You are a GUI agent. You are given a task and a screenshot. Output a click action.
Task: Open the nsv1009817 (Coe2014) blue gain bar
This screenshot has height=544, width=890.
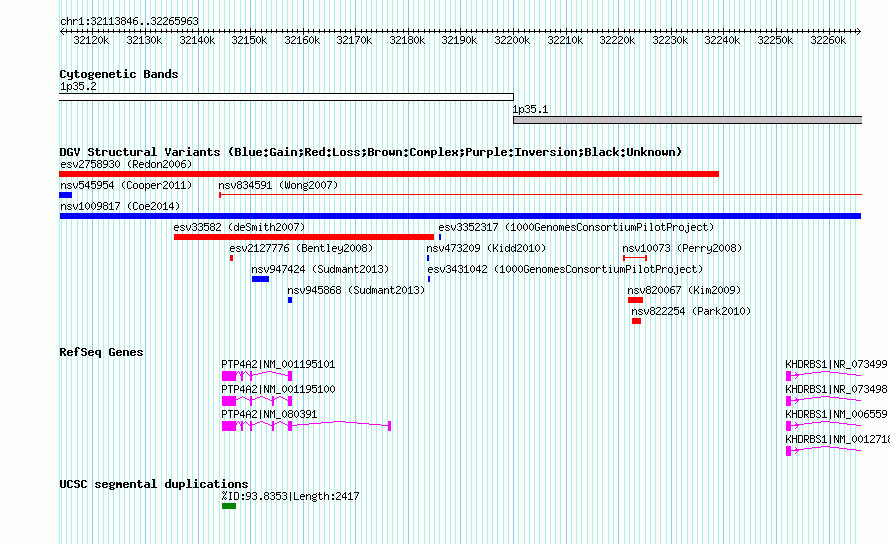460,216
